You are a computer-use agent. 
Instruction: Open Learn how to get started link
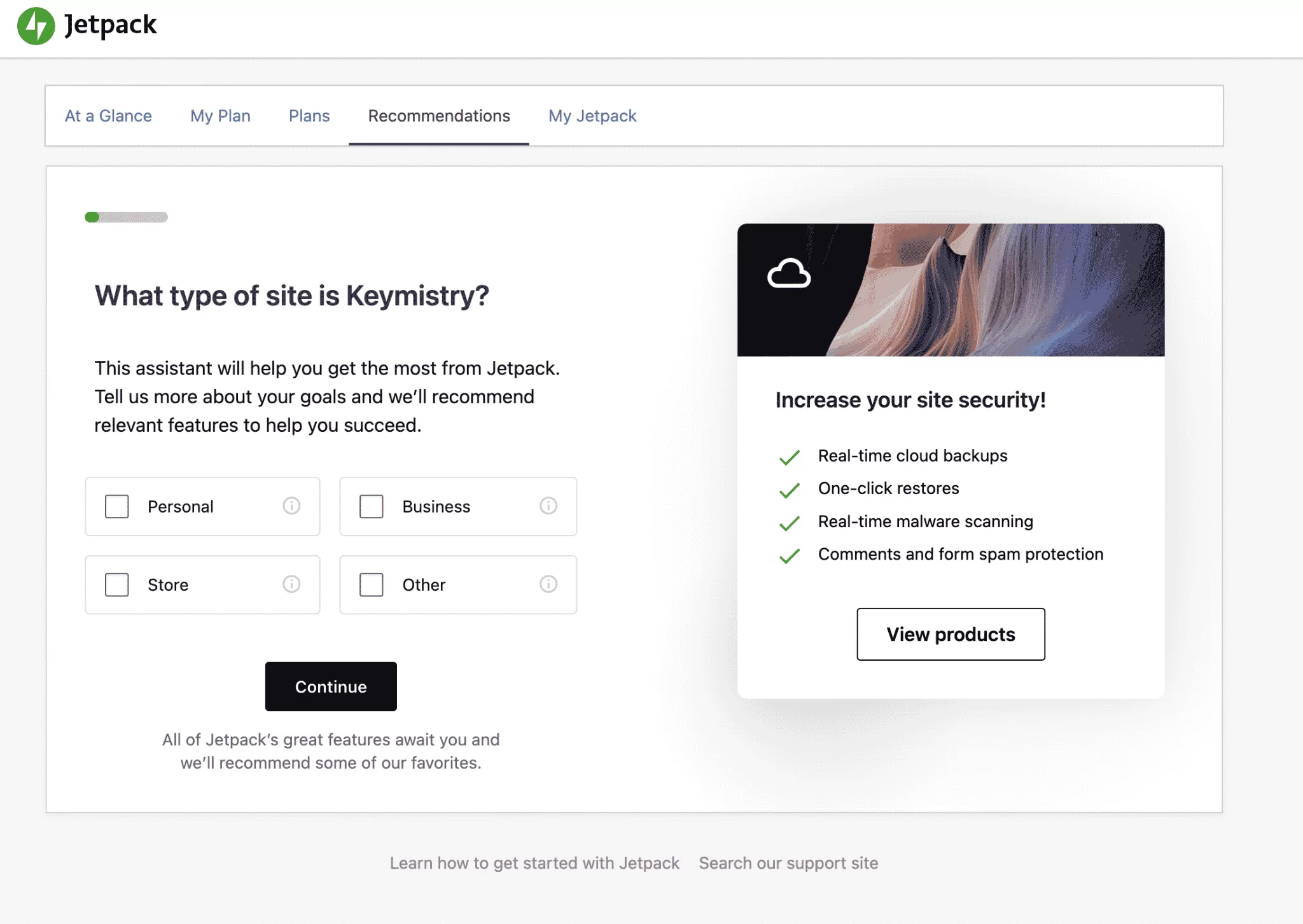coord(534,863)
